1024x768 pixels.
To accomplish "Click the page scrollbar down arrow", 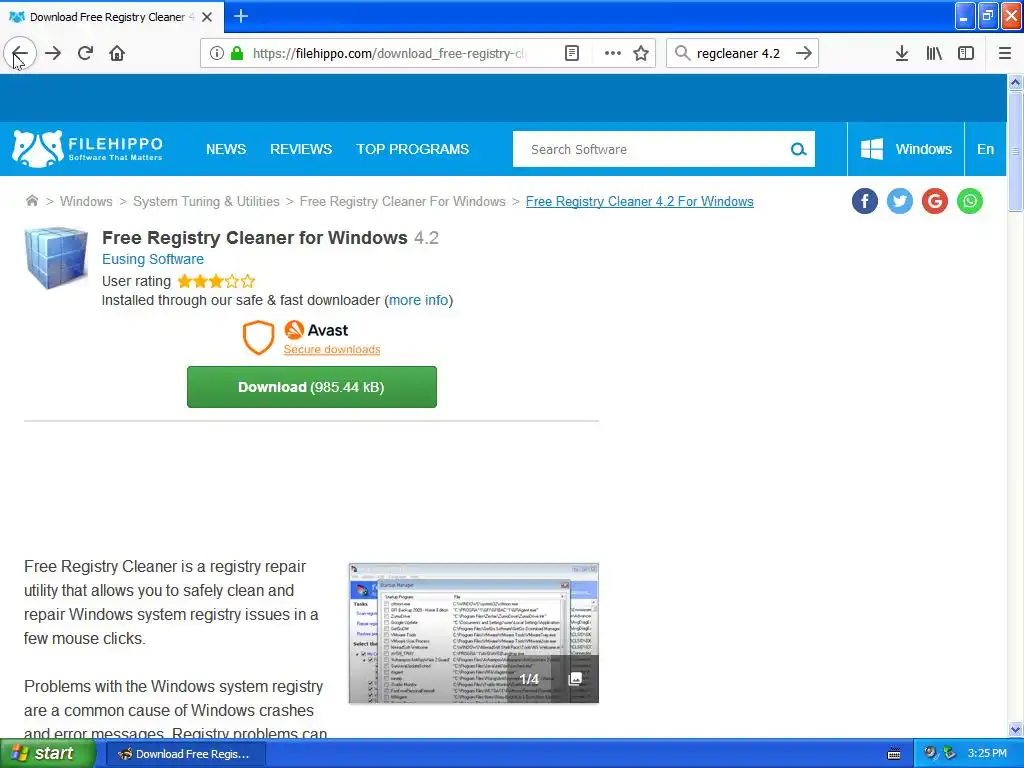I will (1015, 729).
